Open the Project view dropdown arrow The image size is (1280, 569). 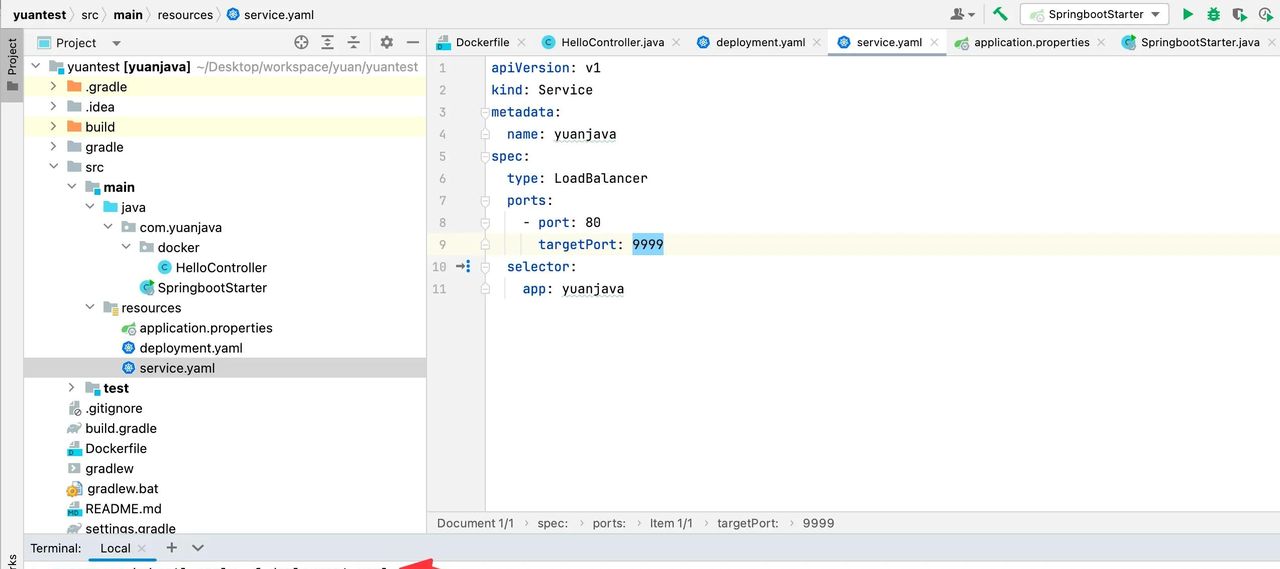point(116,43)
